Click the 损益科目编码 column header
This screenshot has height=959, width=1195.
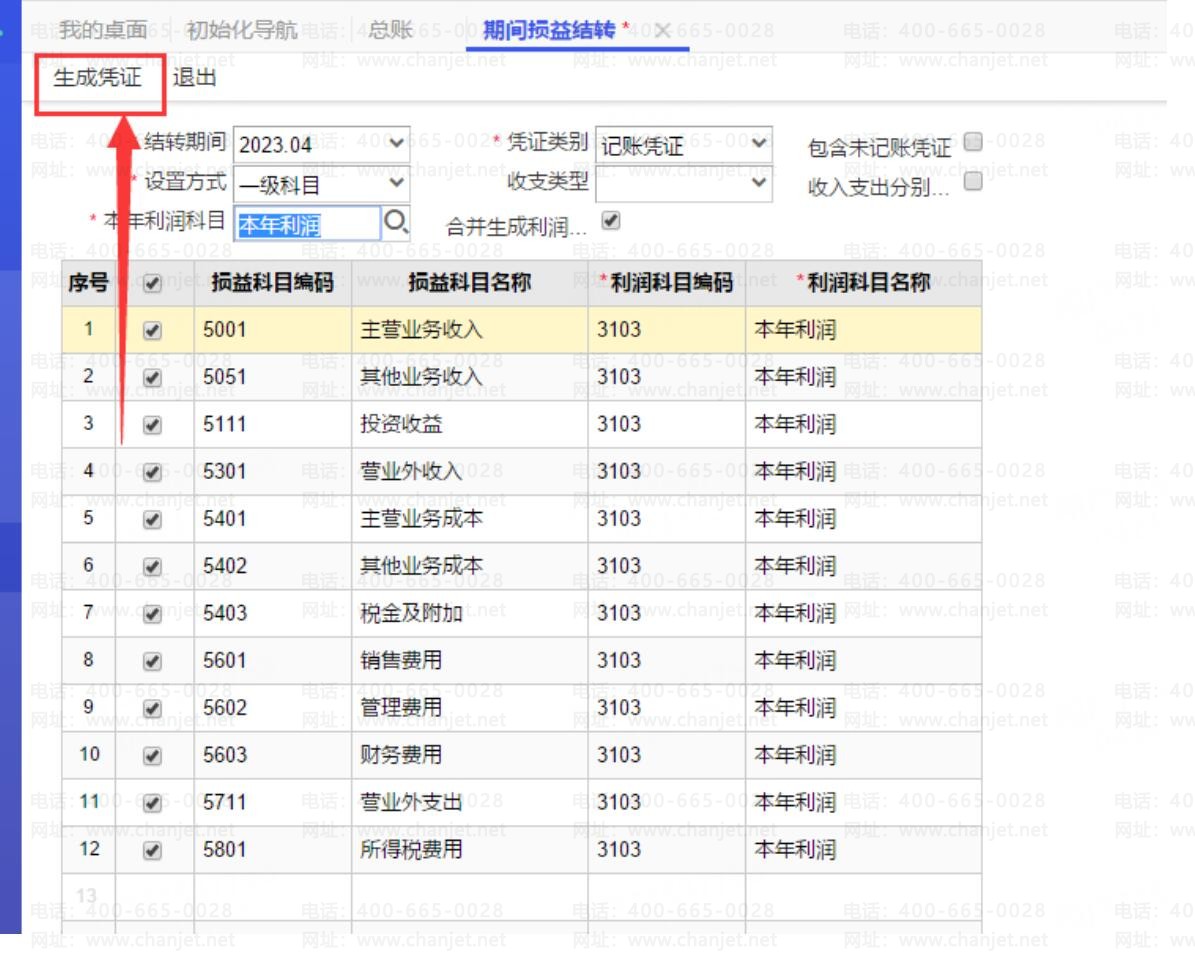pyautogui.click(x=273, y=283)
